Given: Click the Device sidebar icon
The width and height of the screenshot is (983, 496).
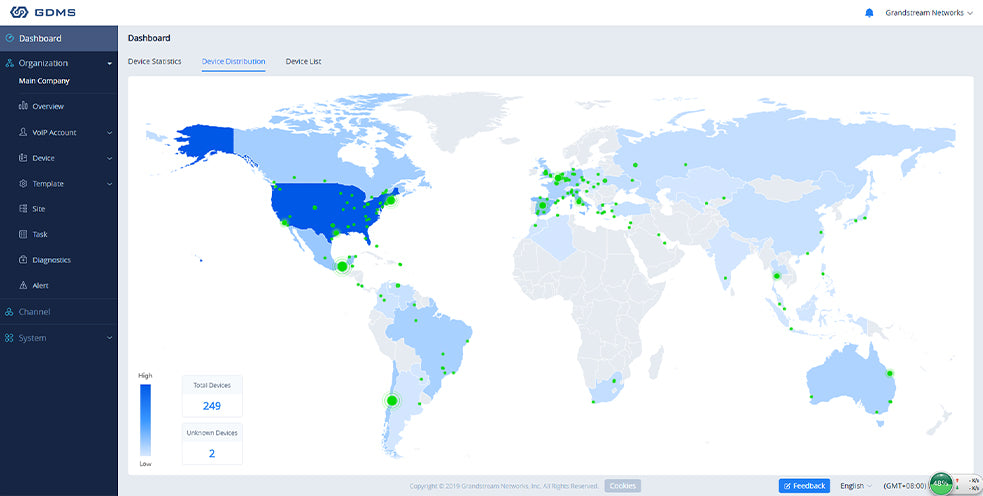Looking at the screenshot, I should point(23,158).
